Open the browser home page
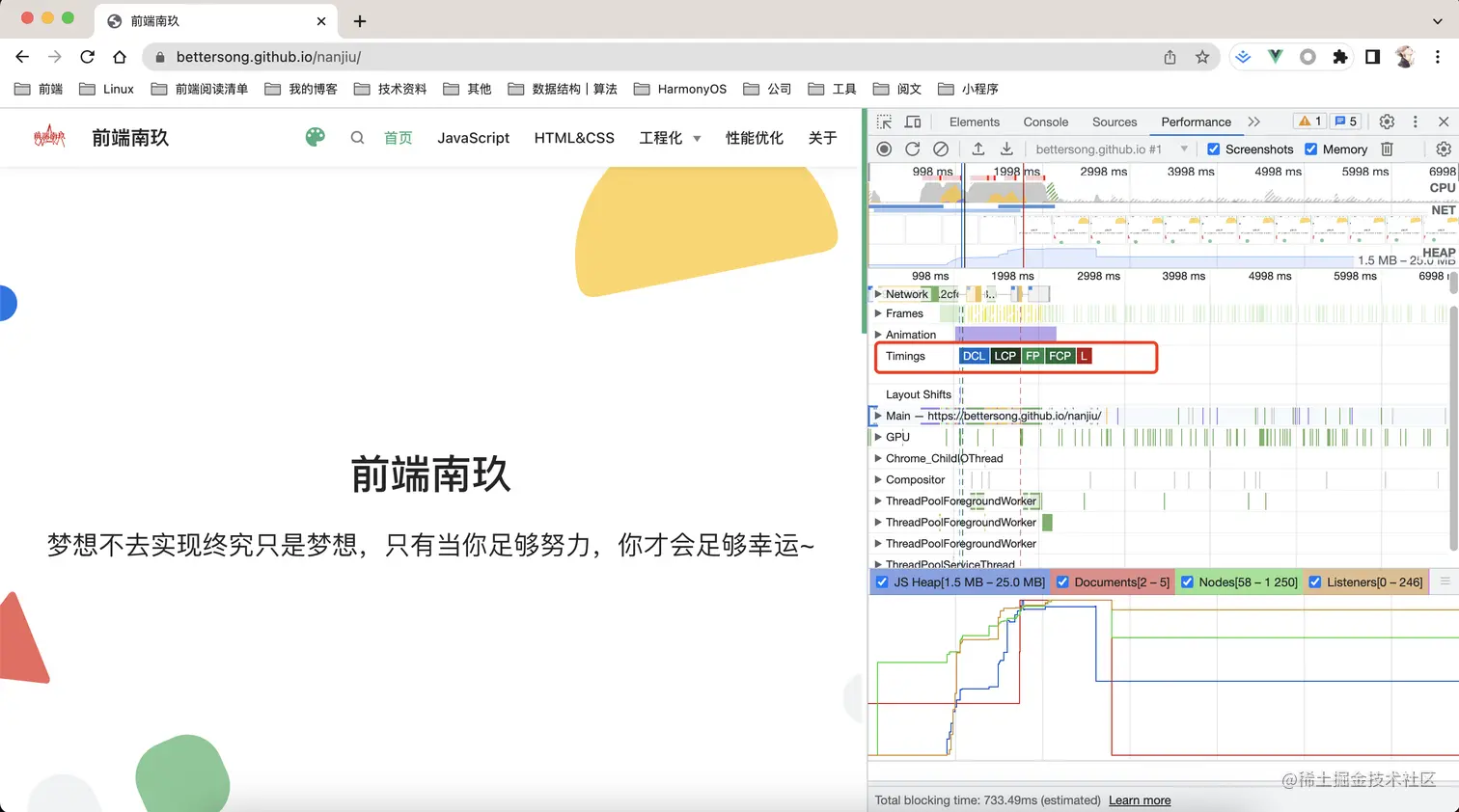This screenshot has width=1459, height=812. pyautogui.click(x=120, y=57)
